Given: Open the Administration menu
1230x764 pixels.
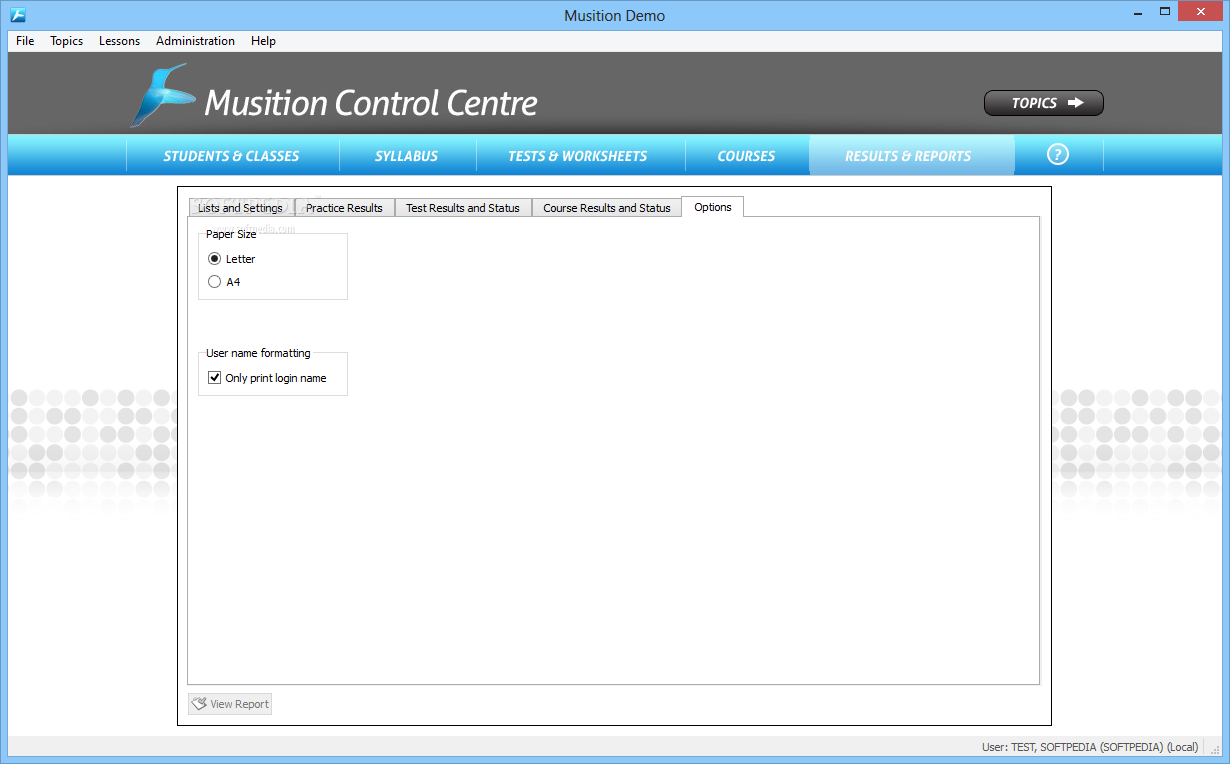Looking at the screenshot, I should coord(195,41).
